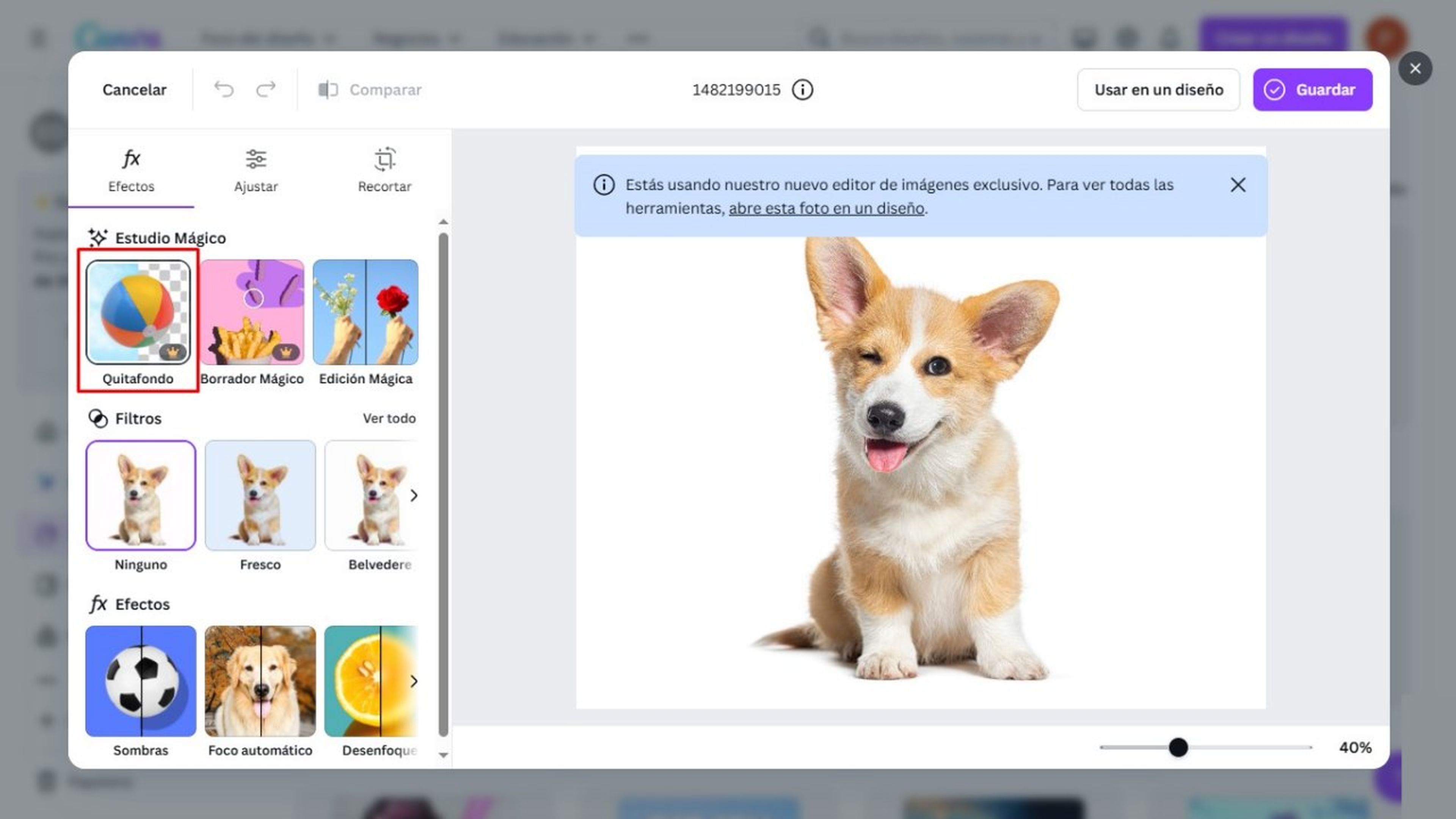The height and width of the screenshot is (819, 1456).
Task: Click the zoom slider handle
Action: point(1178,747)
